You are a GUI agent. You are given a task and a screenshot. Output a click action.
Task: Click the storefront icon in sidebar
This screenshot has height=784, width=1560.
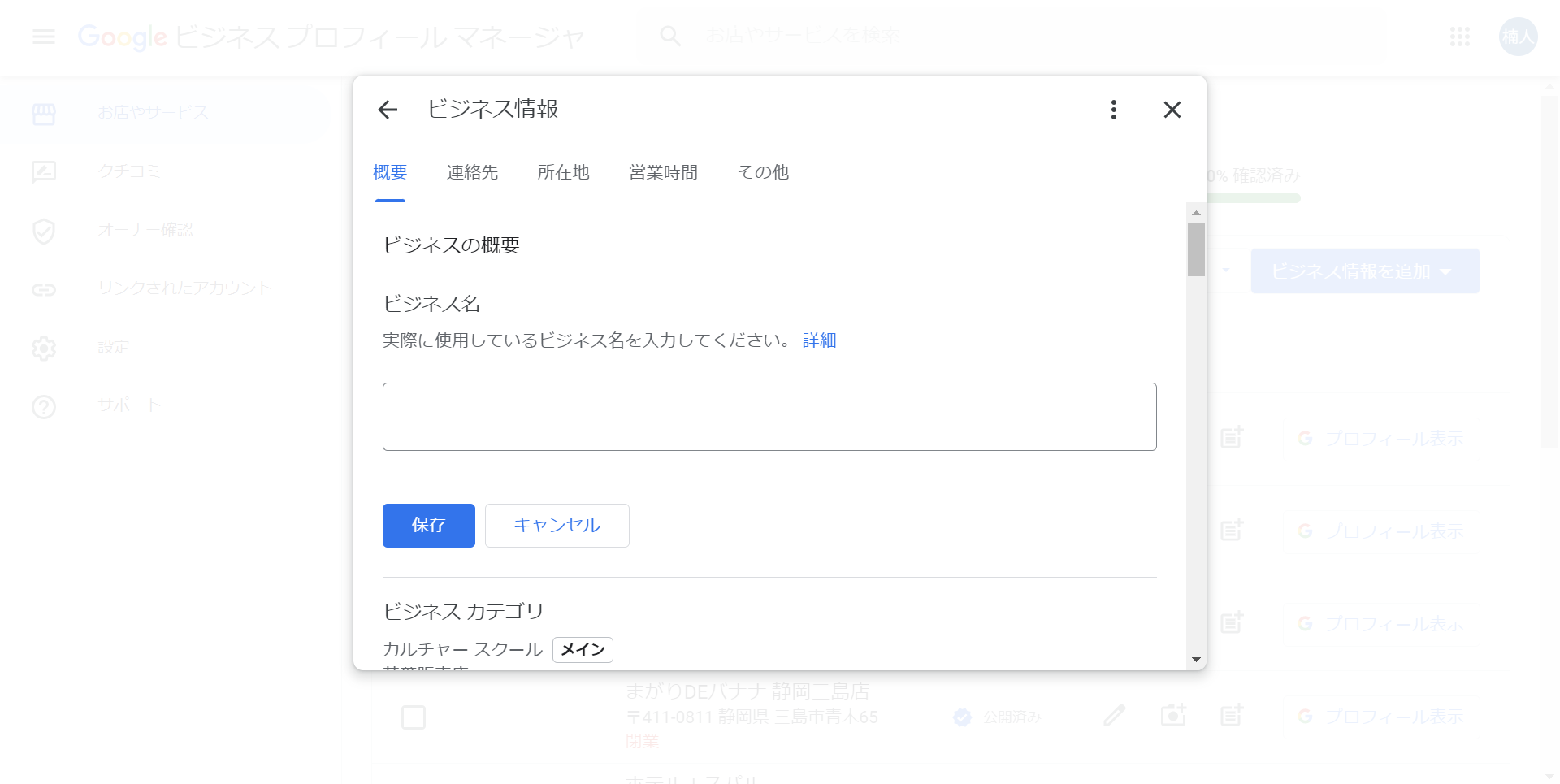(x=44, y=114)
